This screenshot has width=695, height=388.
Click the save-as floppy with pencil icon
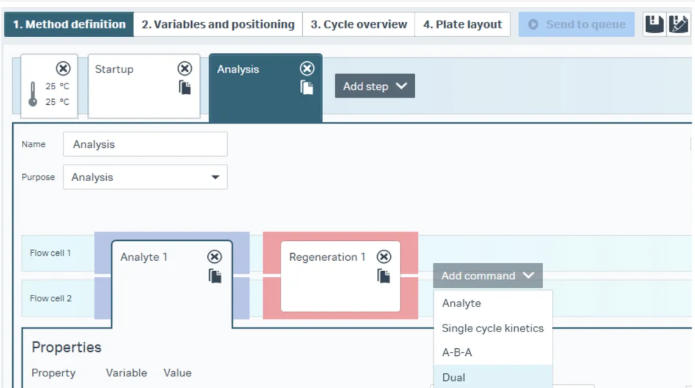coord(678,24)
